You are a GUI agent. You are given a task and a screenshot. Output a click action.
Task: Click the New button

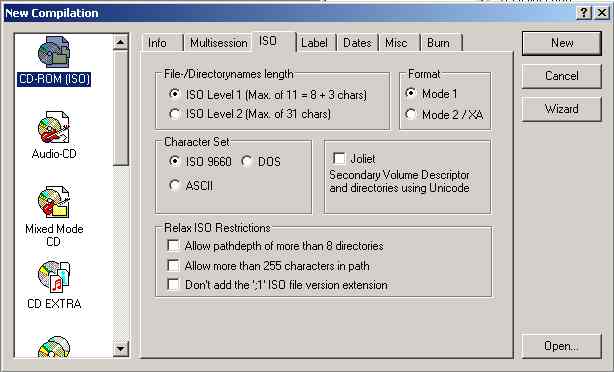click(x=562, y=43)
